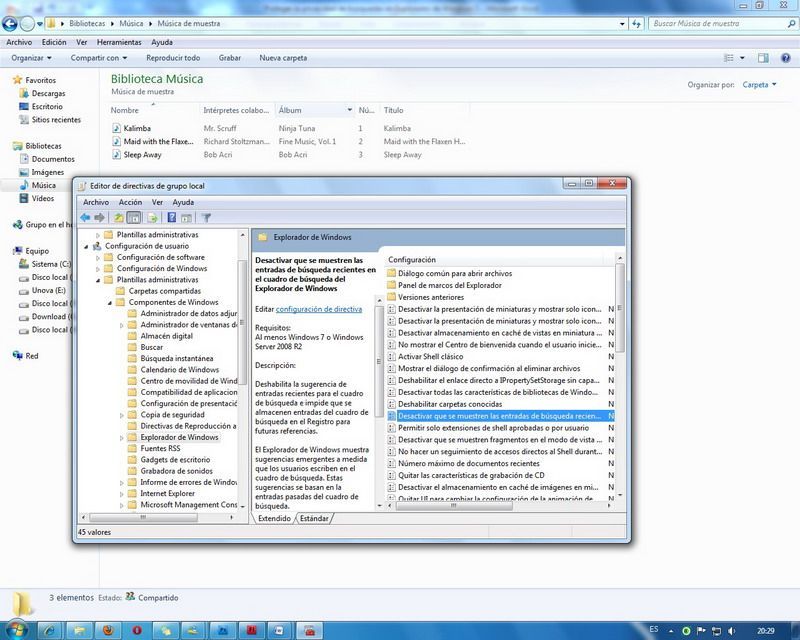The image size is (800, 640).
Task: Select Deshabilitar carpetas conocidas policy
Action: 449,403
